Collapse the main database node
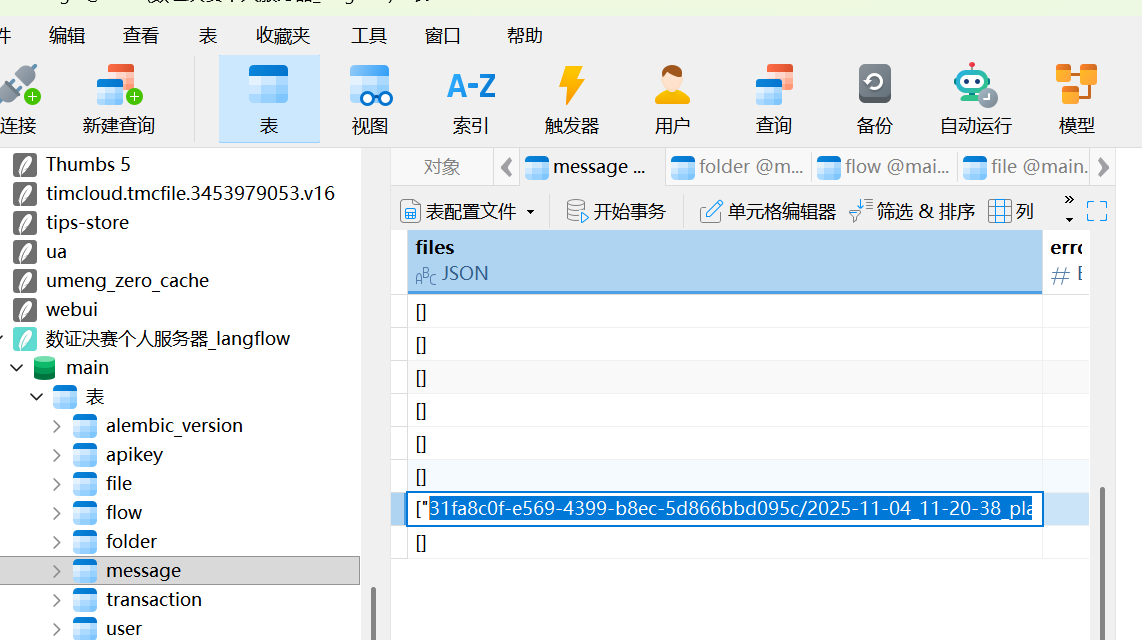The height and width of the screenshot is (640, 1142). [17, 368]
